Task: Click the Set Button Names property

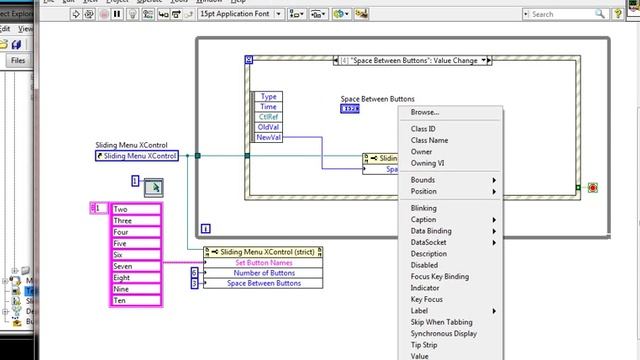Action: (263, 263)
